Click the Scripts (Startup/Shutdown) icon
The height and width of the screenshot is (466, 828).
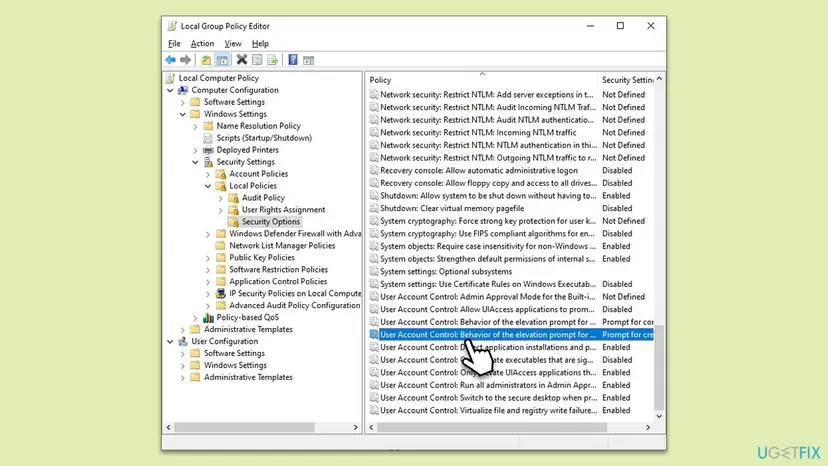[x=208, y=138]
